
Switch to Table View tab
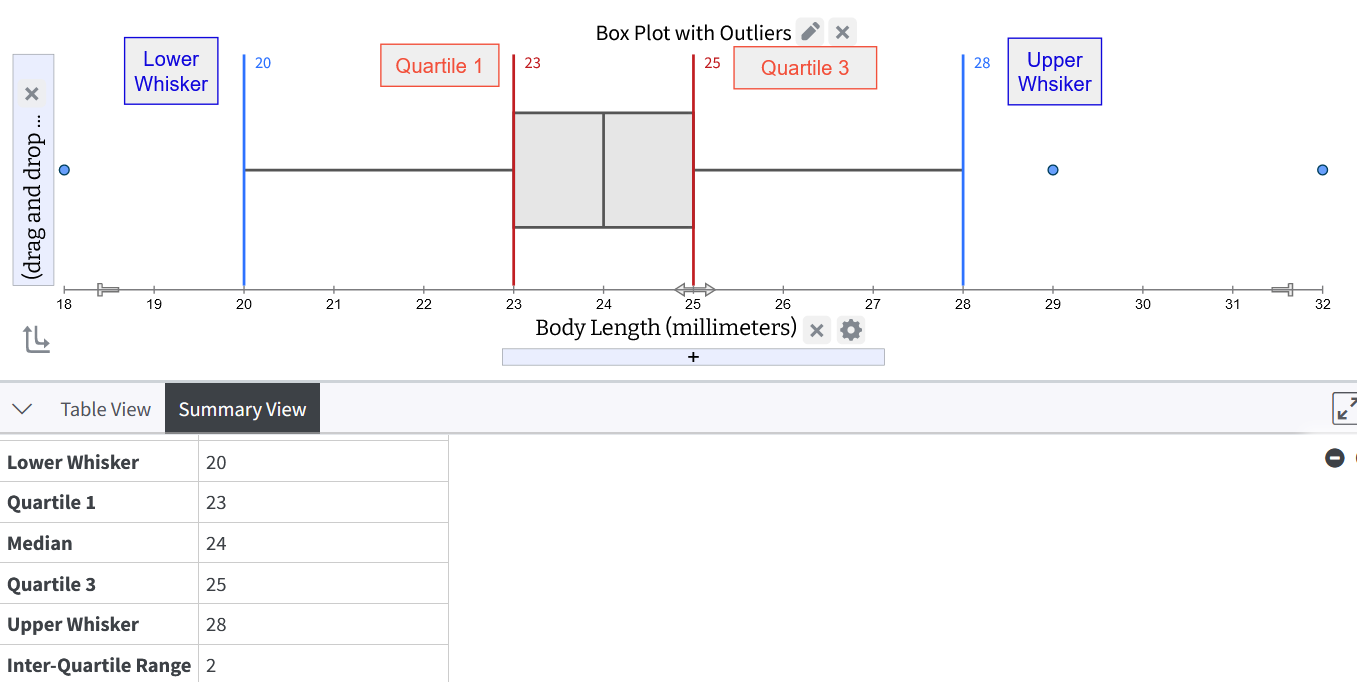point(105,409)
